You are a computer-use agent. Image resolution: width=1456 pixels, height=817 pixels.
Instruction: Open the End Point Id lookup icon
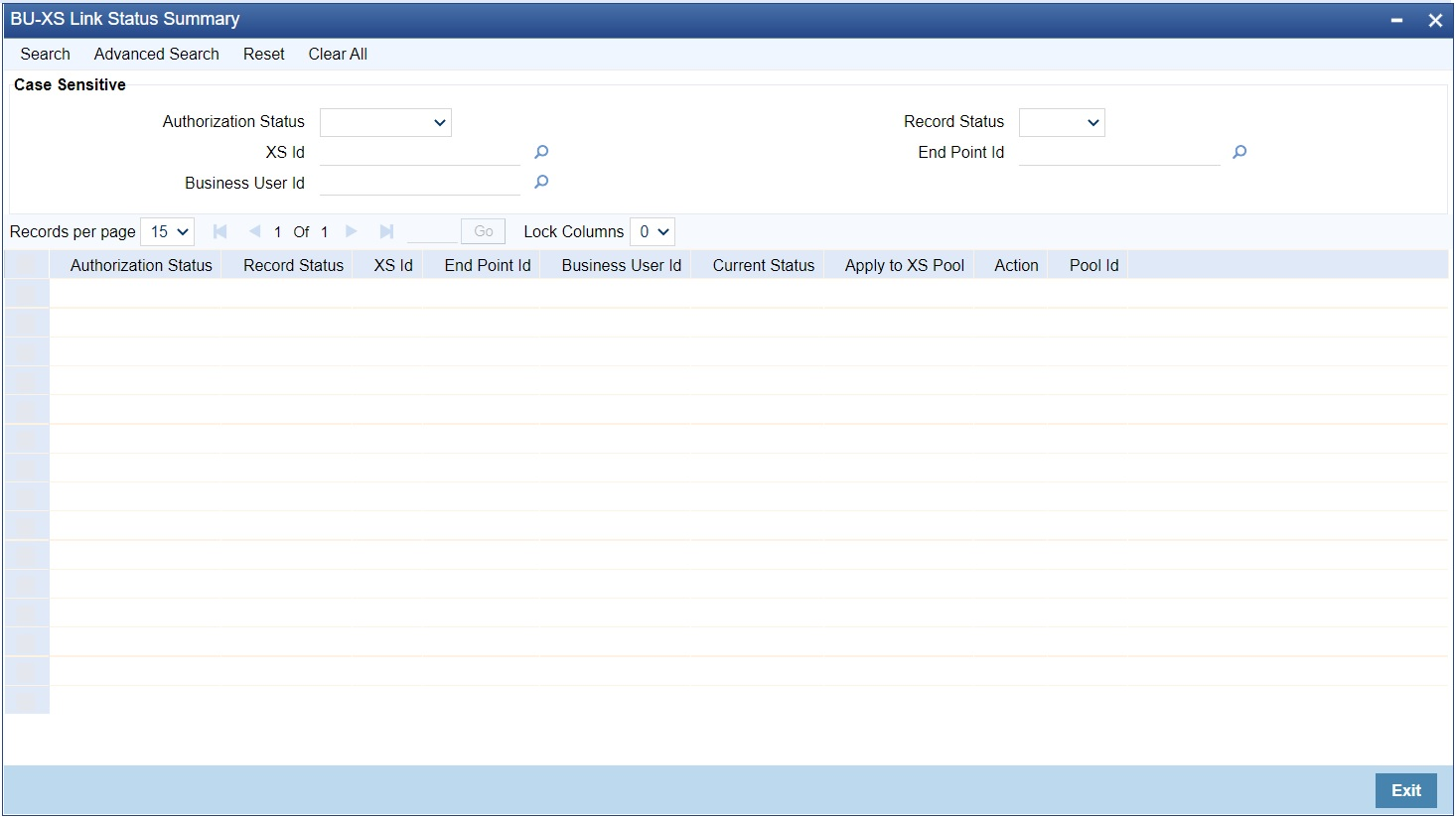click(x=1239, y=152)
